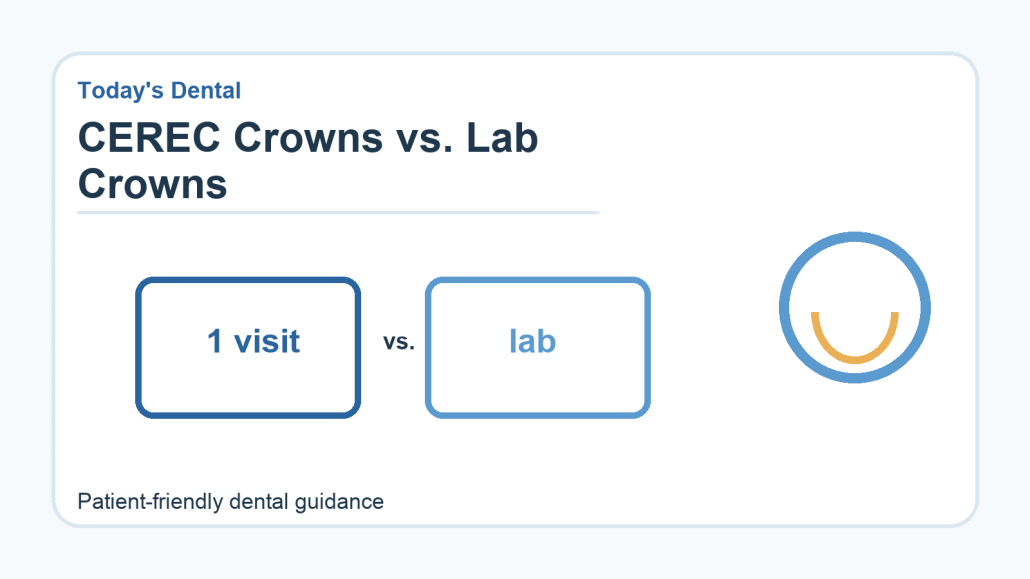
Task: Click the word "Today's" in brand label
Action: [x=120, y=90]
